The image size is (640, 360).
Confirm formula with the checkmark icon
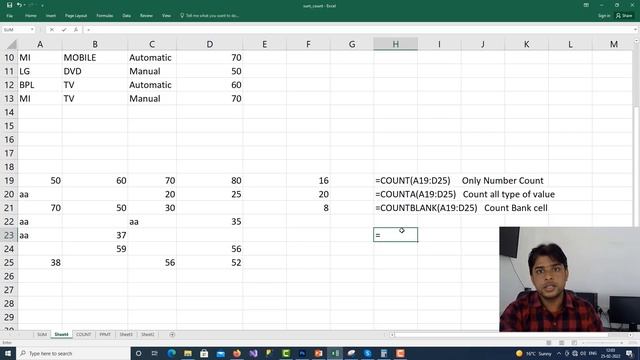(x=64, y=30)
